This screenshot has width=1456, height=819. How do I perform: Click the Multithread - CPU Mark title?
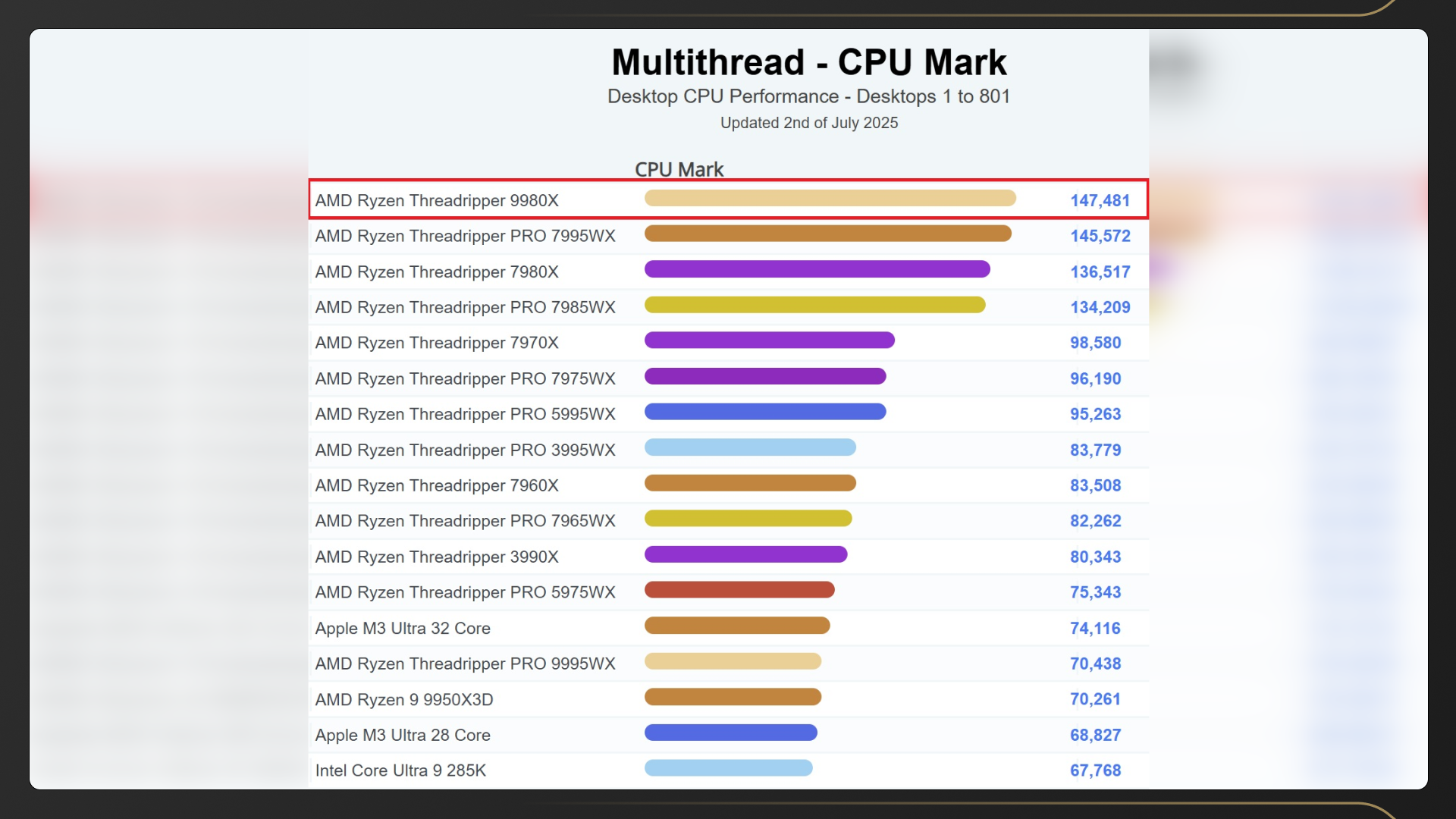[808, 62]
